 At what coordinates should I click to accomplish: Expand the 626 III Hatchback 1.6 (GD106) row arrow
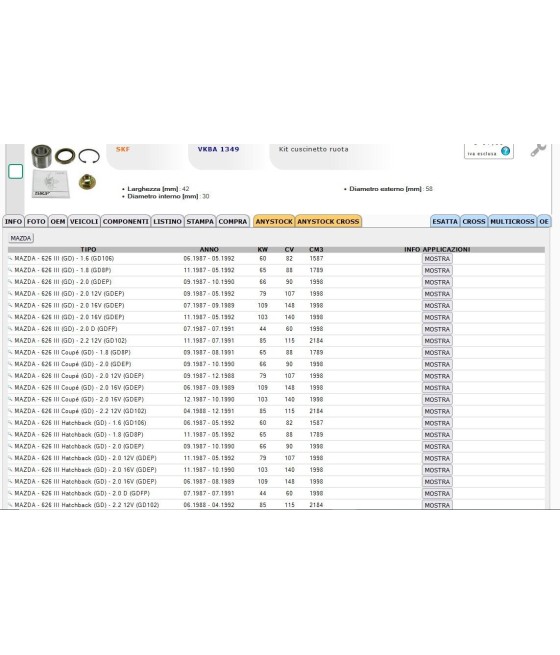tap(10, 423)
